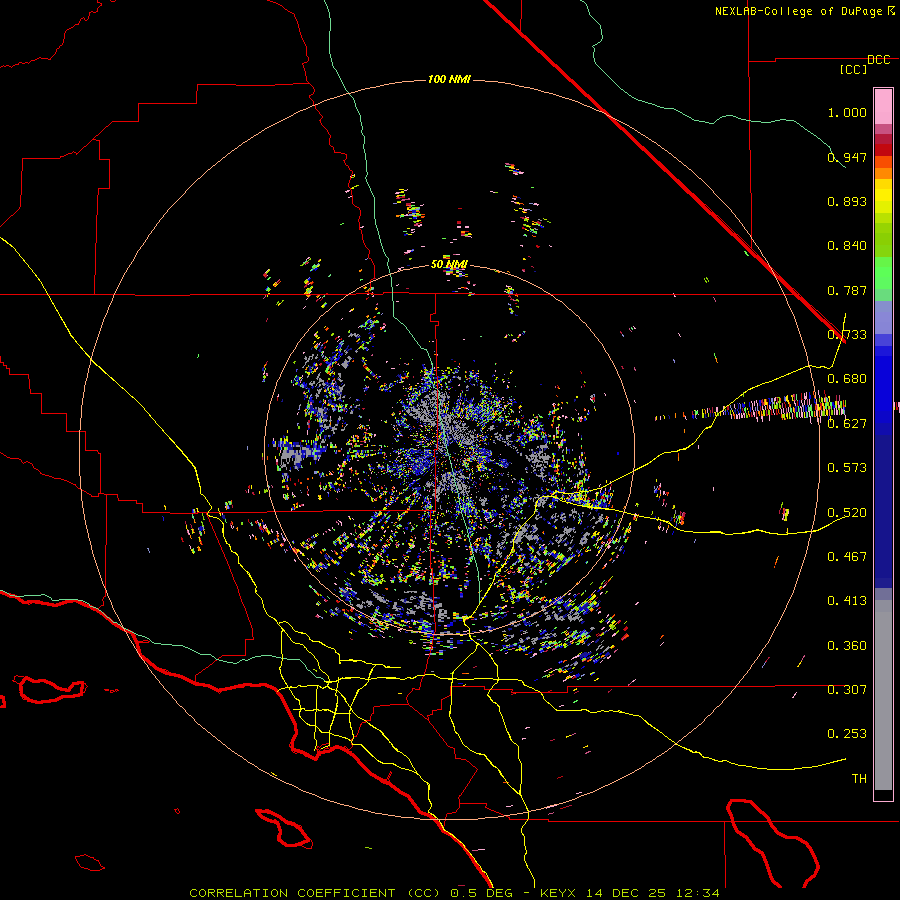Click the 0.413 legend value
Image resolution: width=900 pixels, height=900 pixels.
pos(847,600)
